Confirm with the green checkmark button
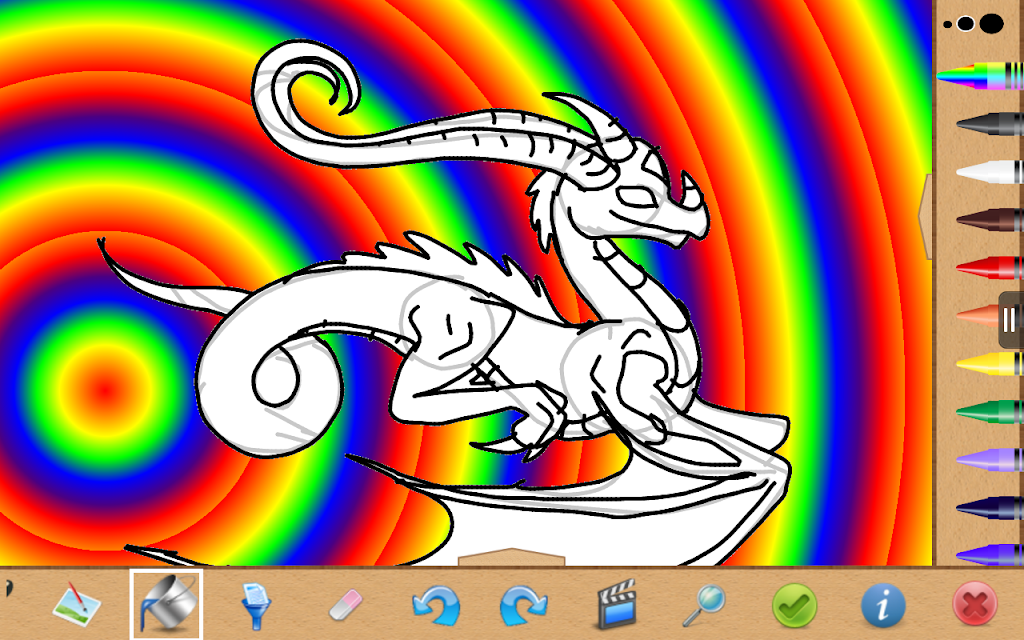Screen dimensions: 1024x640 (794, 605)
